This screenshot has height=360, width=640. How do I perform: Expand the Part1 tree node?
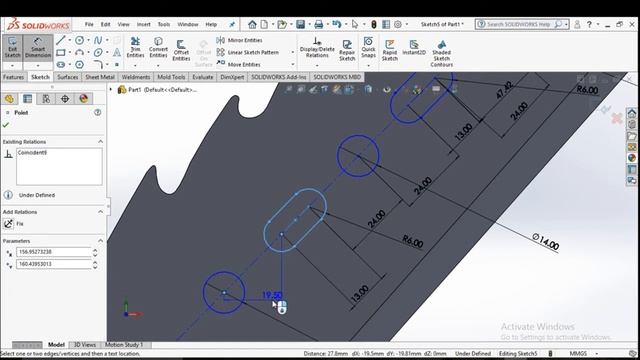tap(111, 89)
